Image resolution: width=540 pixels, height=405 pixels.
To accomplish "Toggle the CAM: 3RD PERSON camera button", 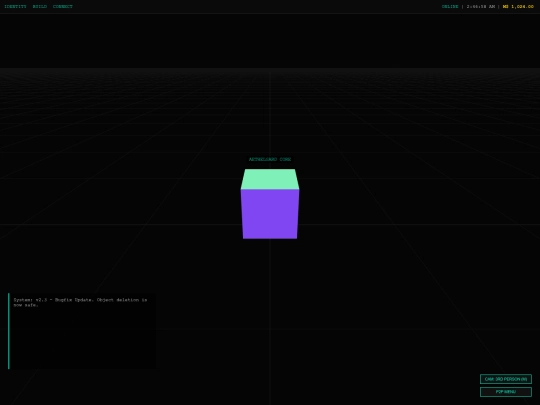I will (506, 379).
